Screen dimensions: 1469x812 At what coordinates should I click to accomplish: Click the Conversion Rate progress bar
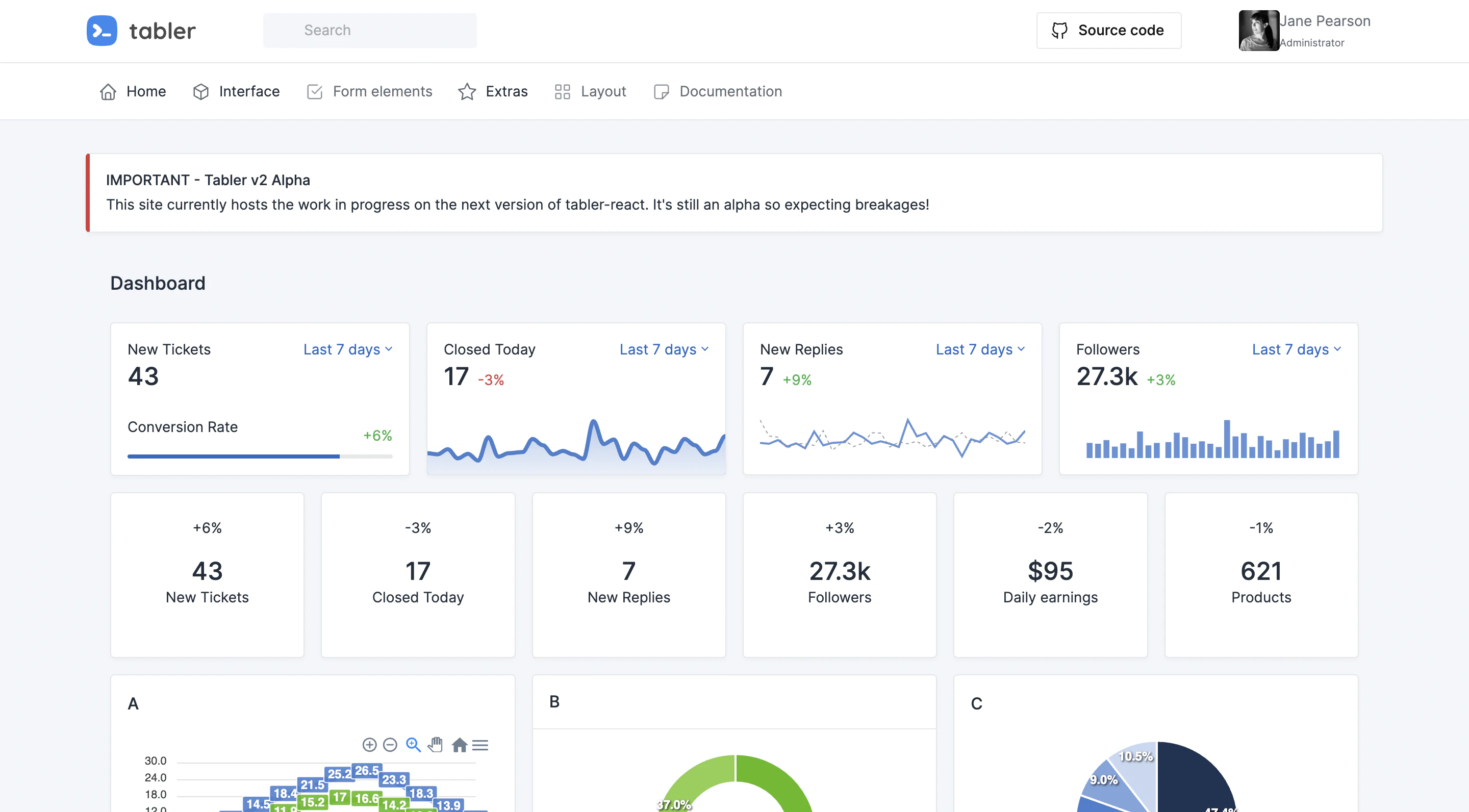[260, 456]
